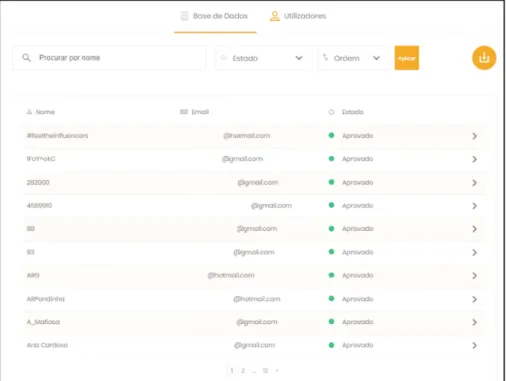506x381 pixels.
Task: Click the orange download export icon
Action: pos(484,58)
